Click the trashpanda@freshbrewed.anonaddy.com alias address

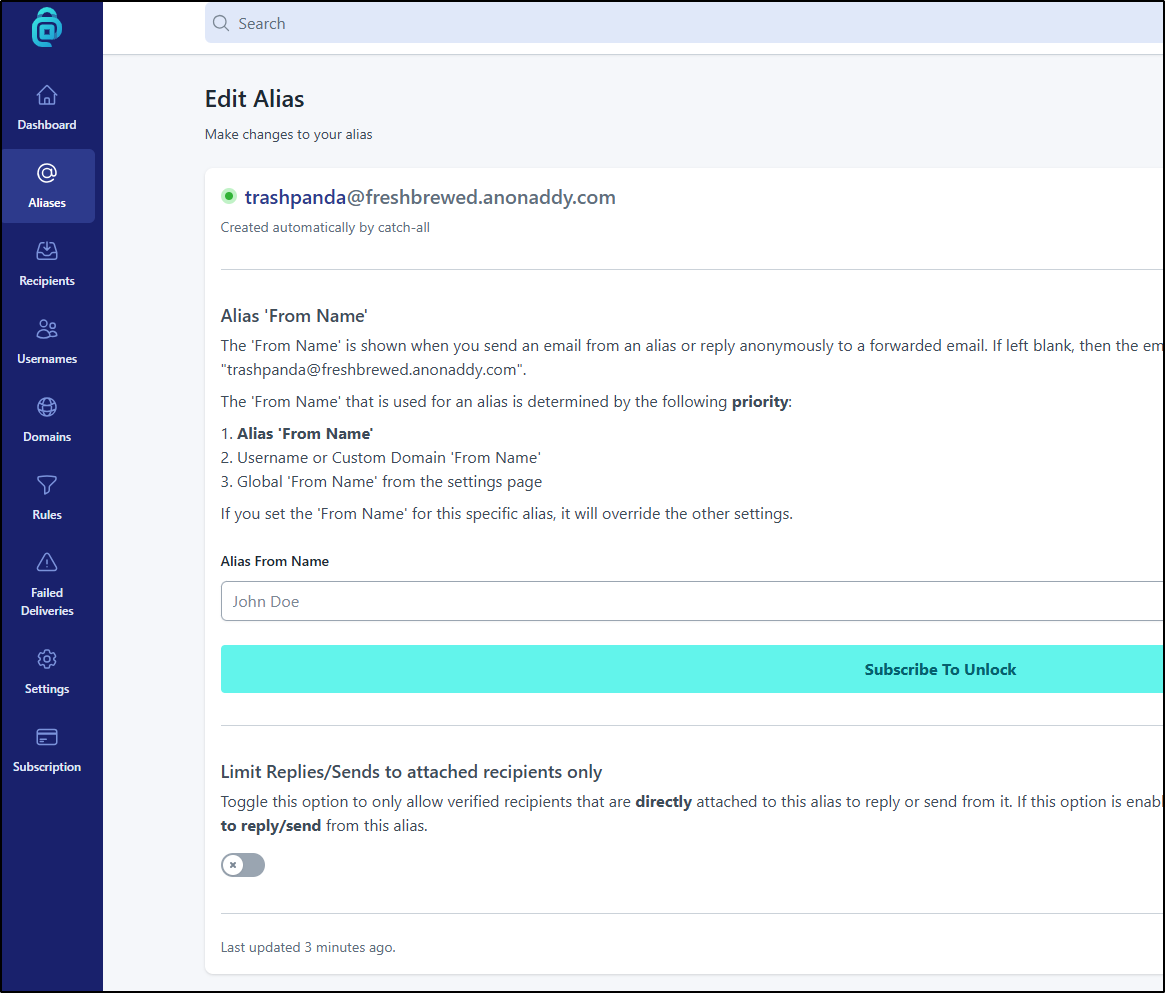430,197
